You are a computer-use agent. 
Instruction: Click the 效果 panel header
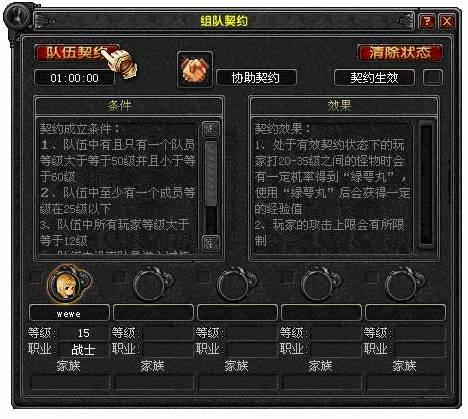(x=344, y=106)
